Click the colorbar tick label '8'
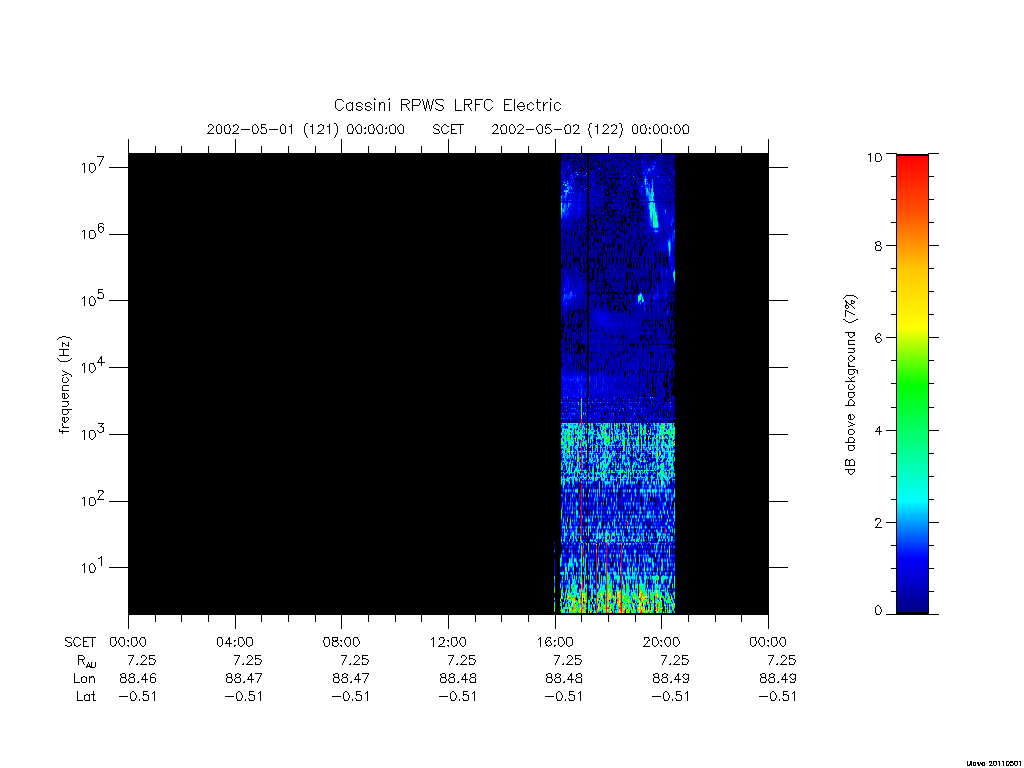 pos(878,246)
